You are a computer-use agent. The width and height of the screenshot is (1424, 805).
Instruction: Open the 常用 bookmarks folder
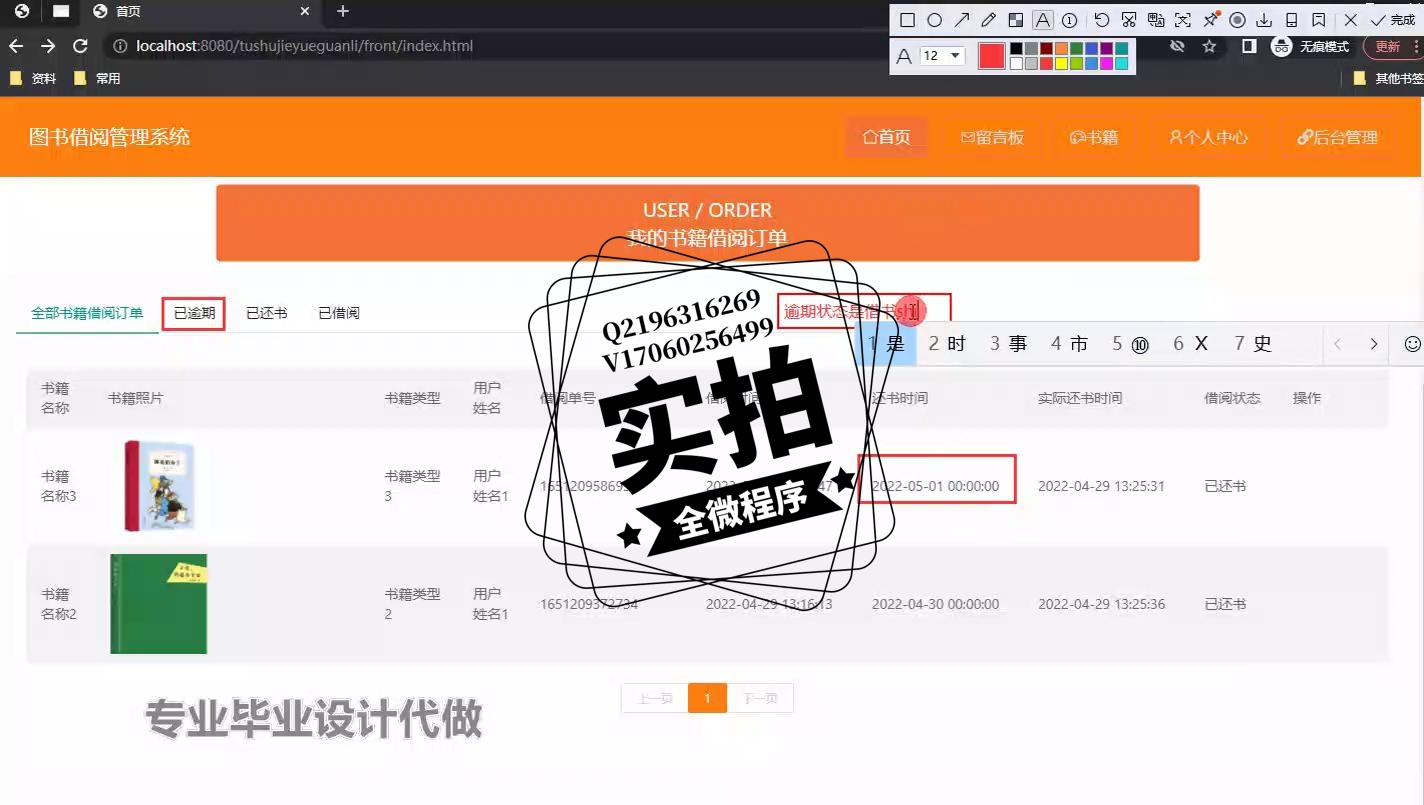[x=97, y=78]
